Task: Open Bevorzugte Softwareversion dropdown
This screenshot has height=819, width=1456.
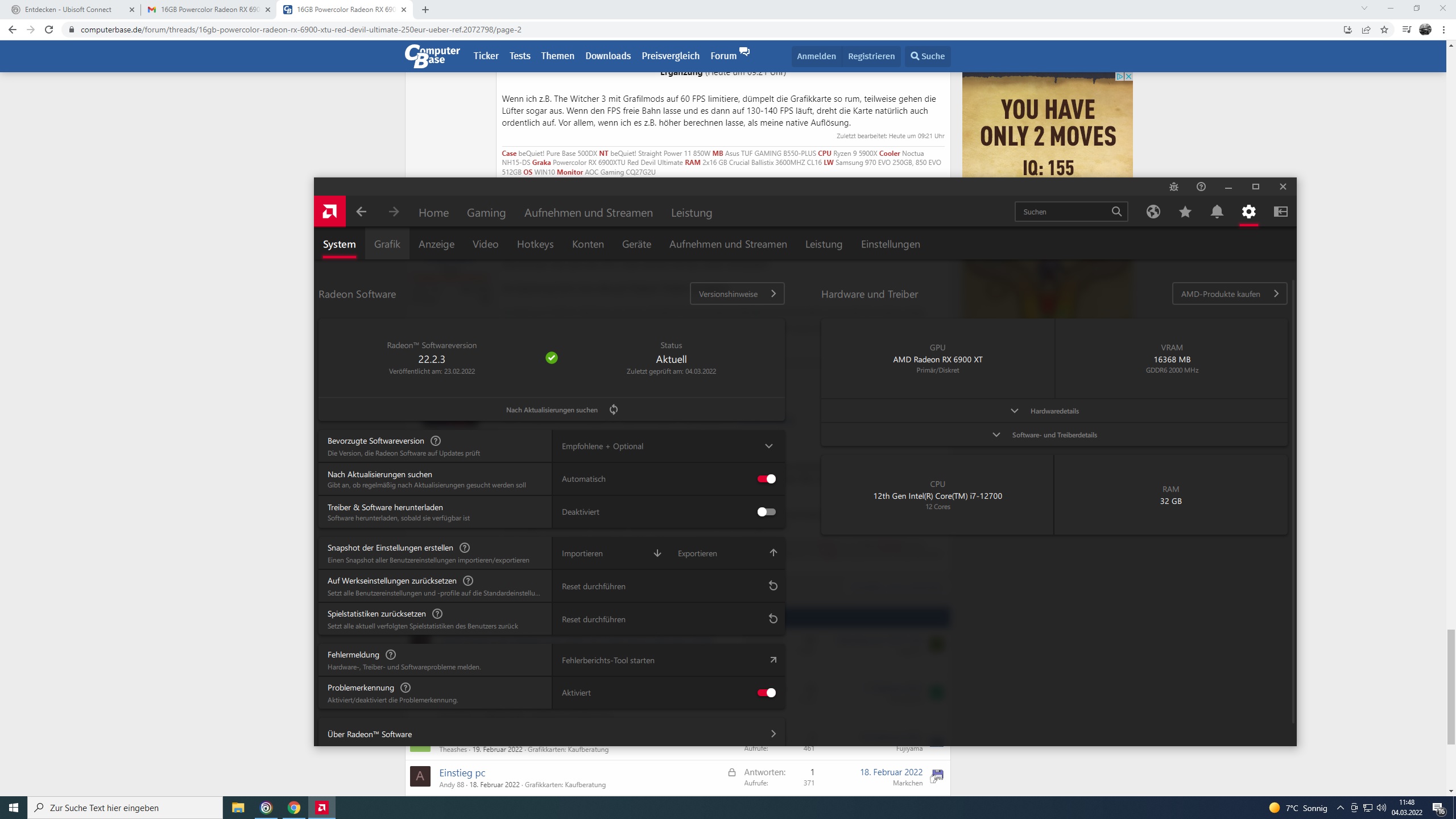Action: (668, 446)
